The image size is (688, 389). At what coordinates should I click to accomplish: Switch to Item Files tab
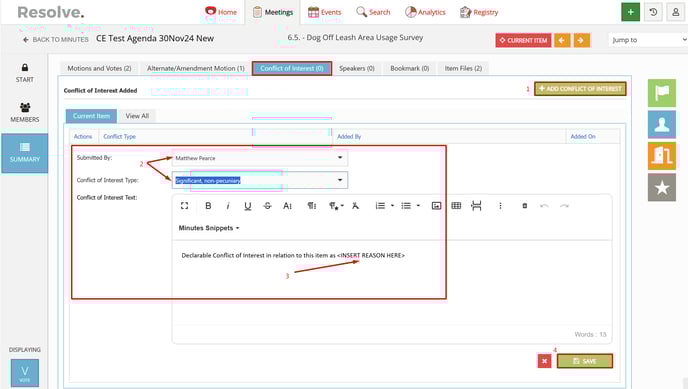463,68
